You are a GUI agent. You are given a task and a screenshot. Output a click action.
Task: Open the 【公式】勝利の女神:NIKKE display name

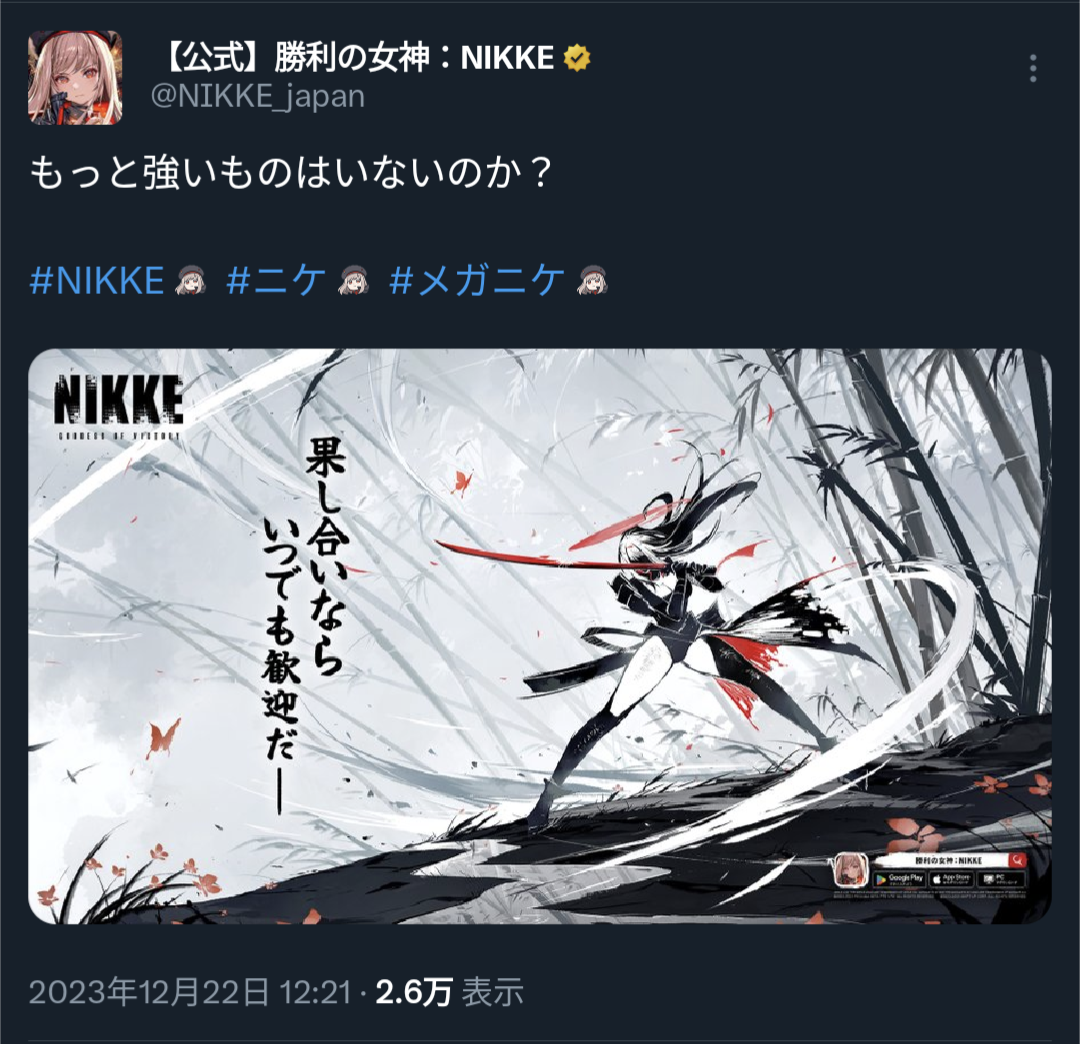(x=356, y=58)
